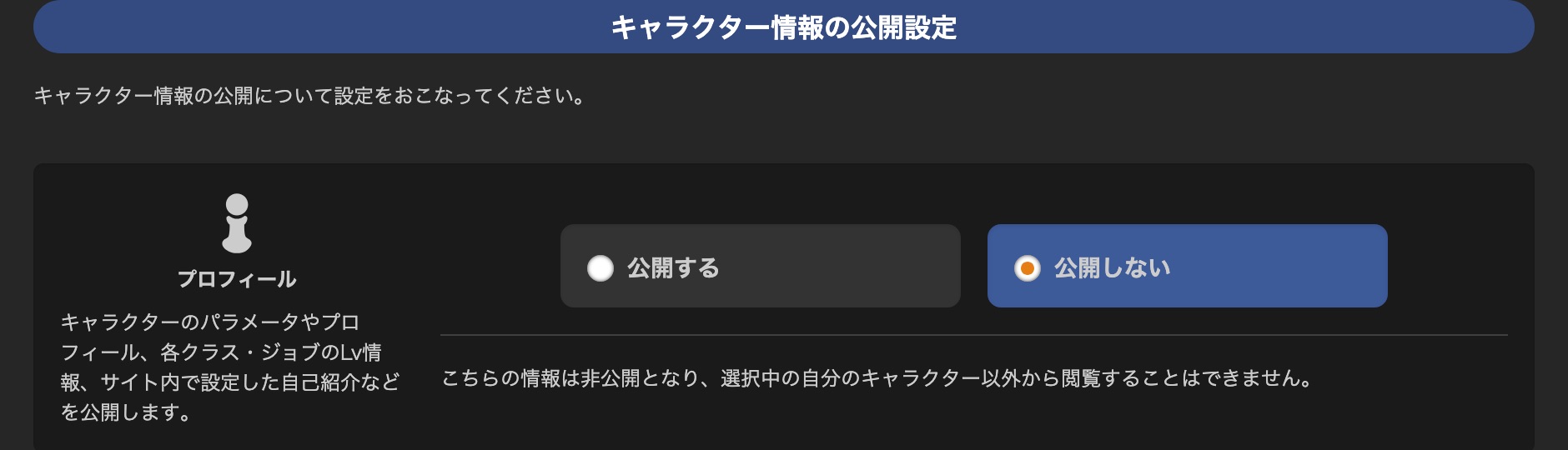Click the 公開する label text

click(x=673, y=268)
